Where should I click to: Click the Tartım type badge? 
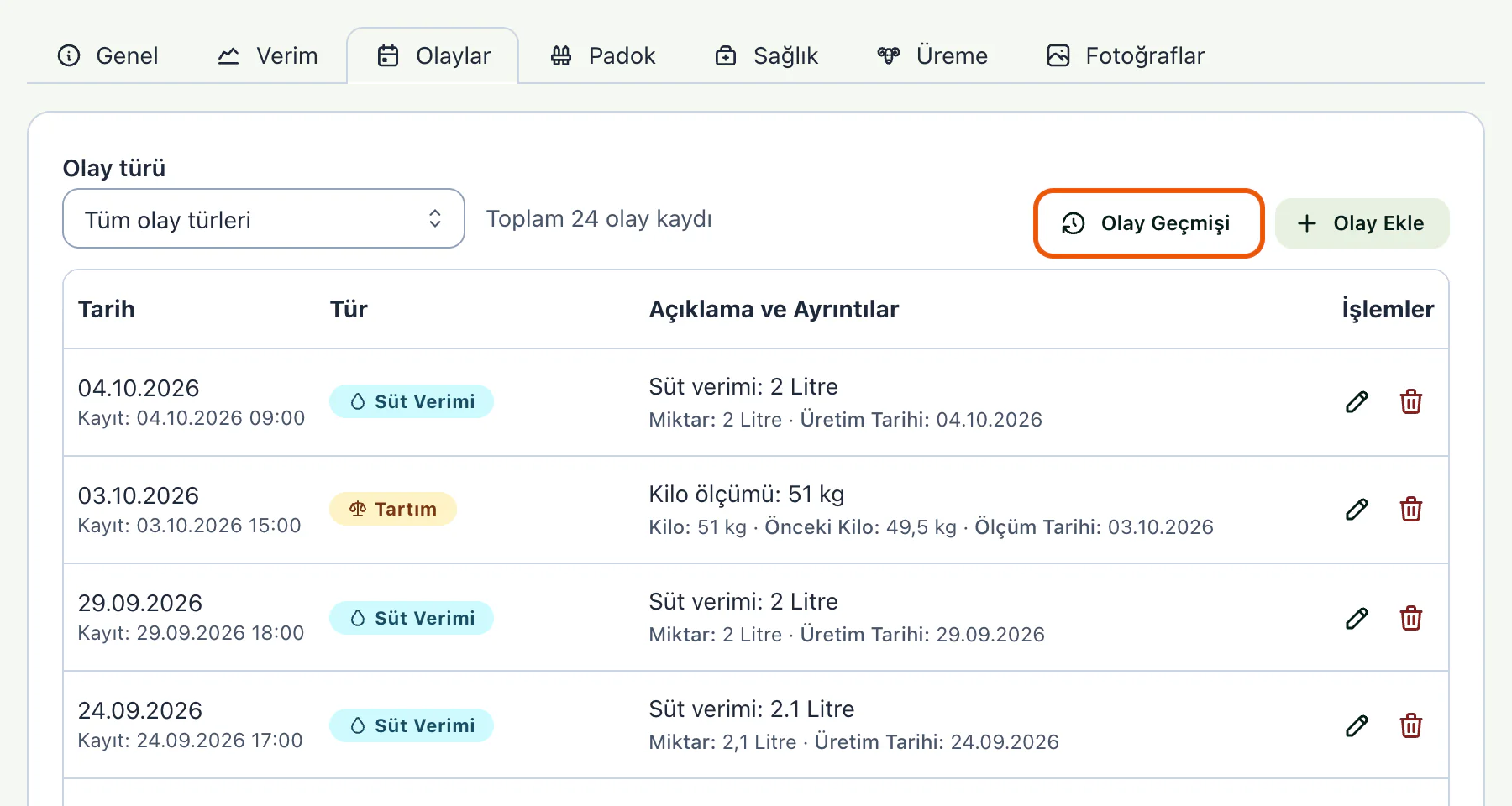(393, 509)
